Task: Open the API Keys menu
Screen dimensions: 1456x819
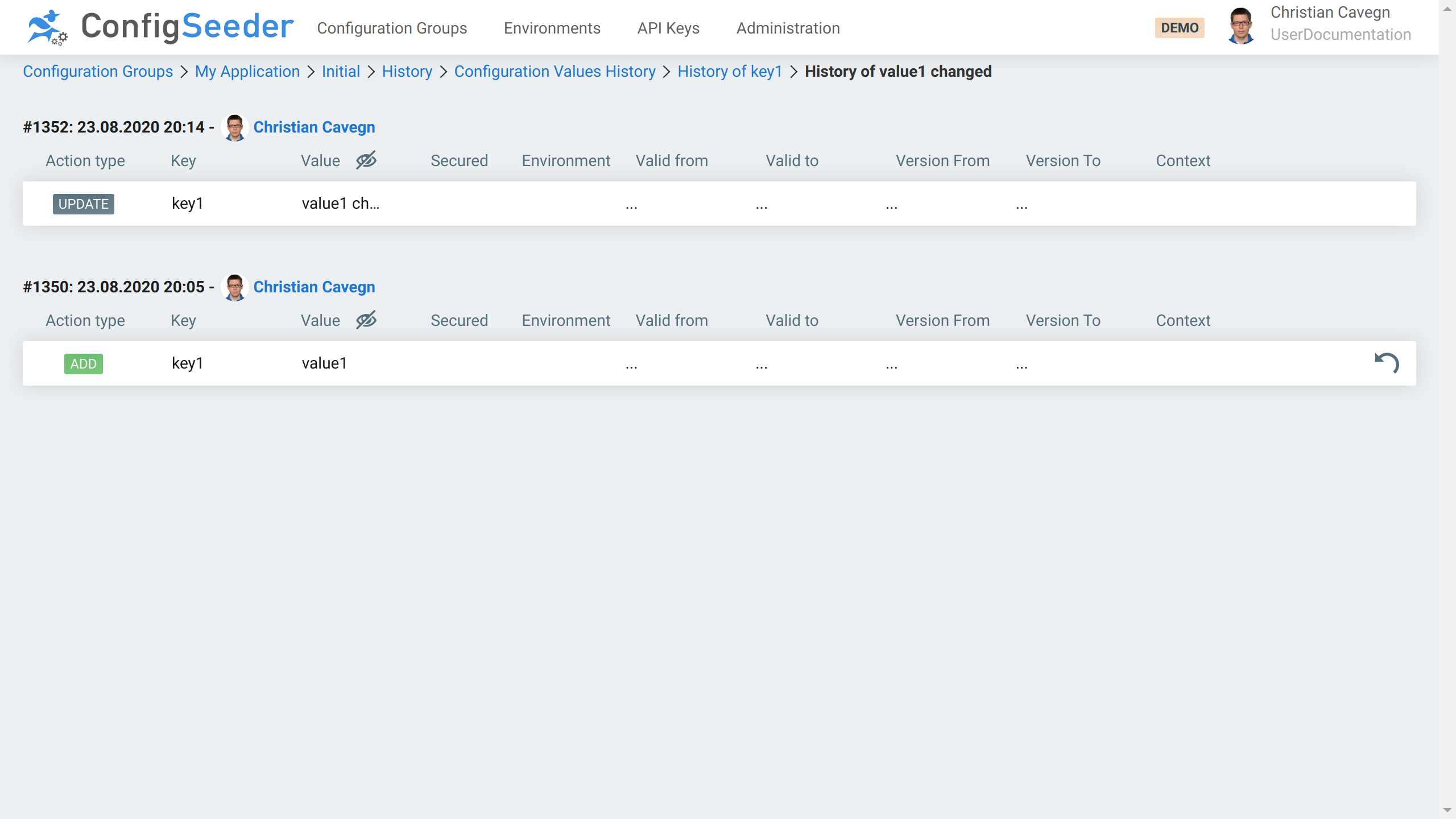Action: (668, 28)
